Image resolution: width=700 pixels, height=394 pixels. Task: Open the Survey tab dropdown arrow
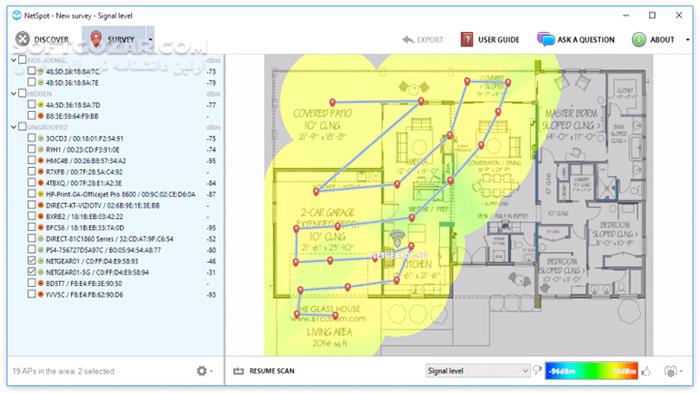click(x=150, y=40)
